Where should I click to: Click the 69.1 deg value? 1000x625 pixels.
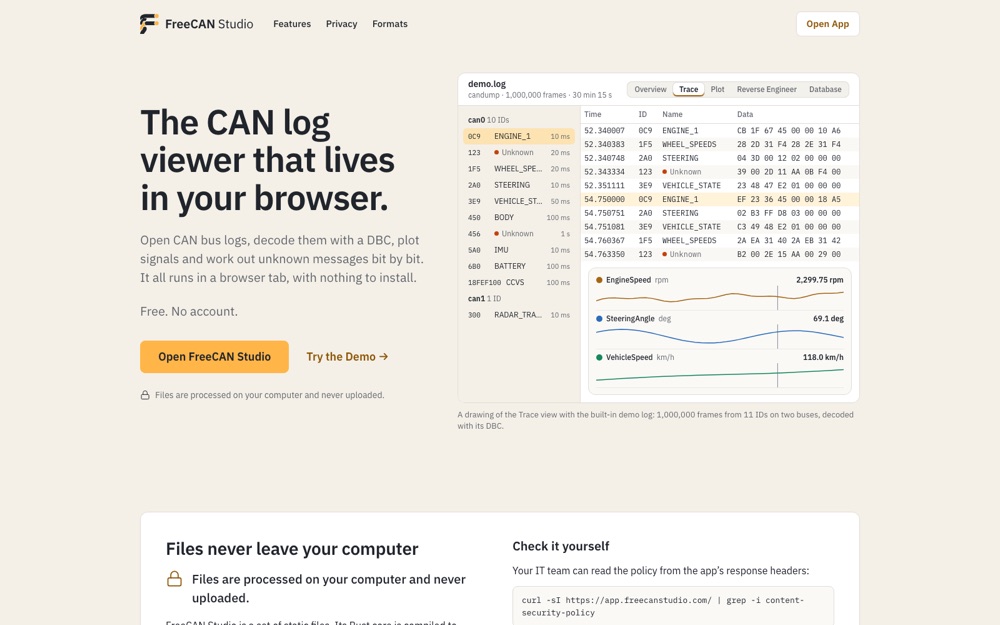(828, 319)
